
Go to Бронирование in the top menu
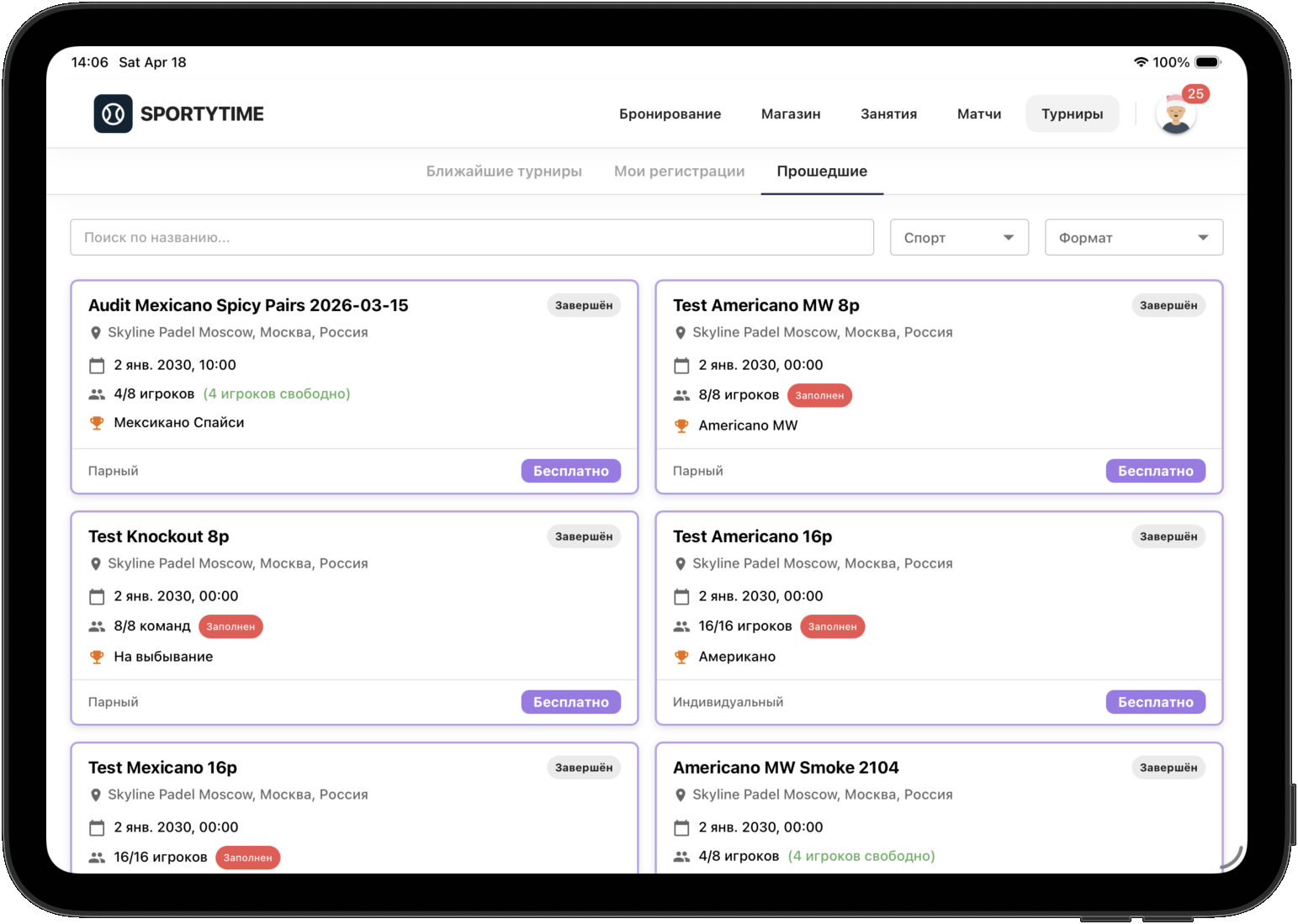click(x=670, y=114)
